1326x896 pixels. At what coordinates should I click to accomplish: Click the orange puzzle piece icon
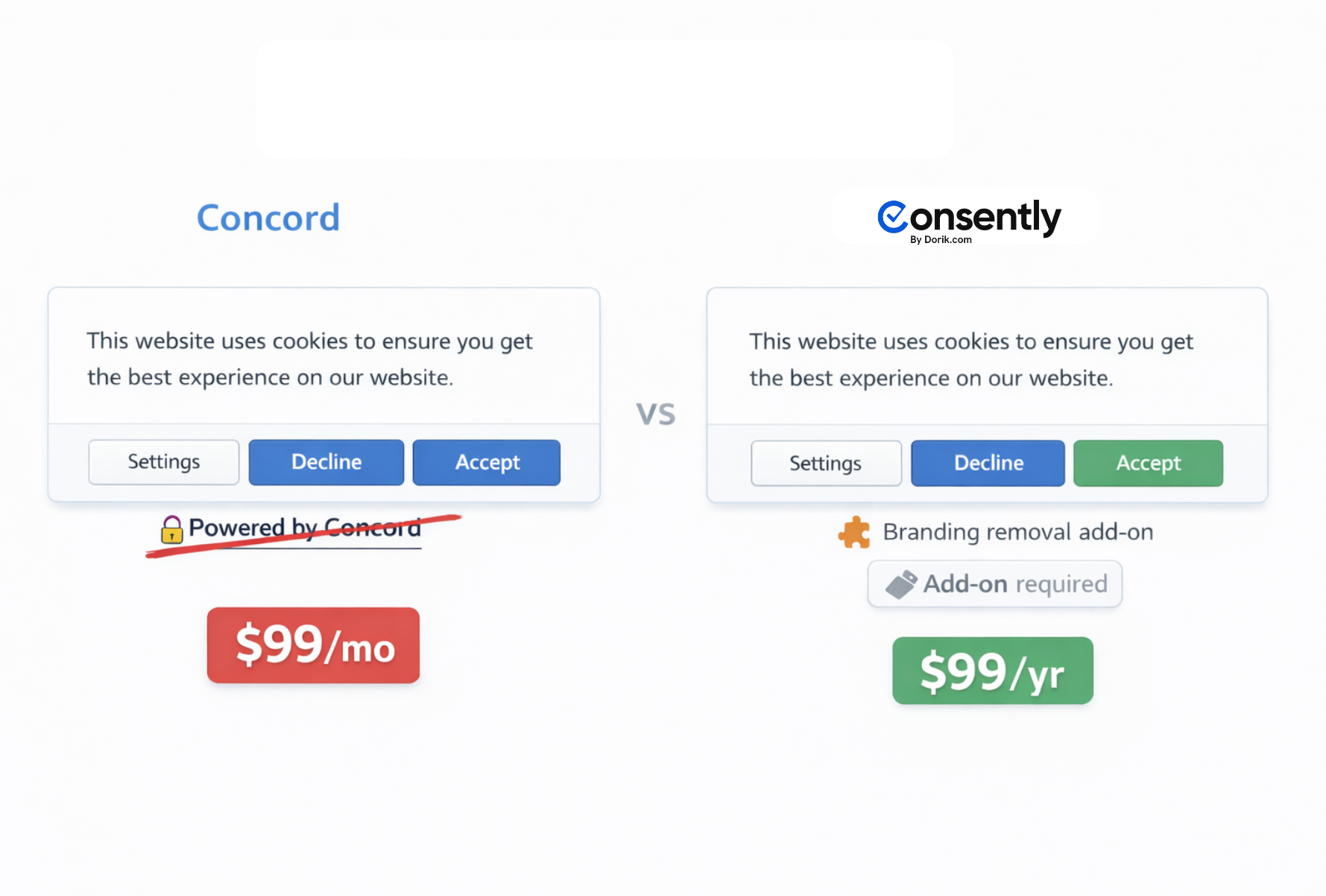click(x=854, y=532)
